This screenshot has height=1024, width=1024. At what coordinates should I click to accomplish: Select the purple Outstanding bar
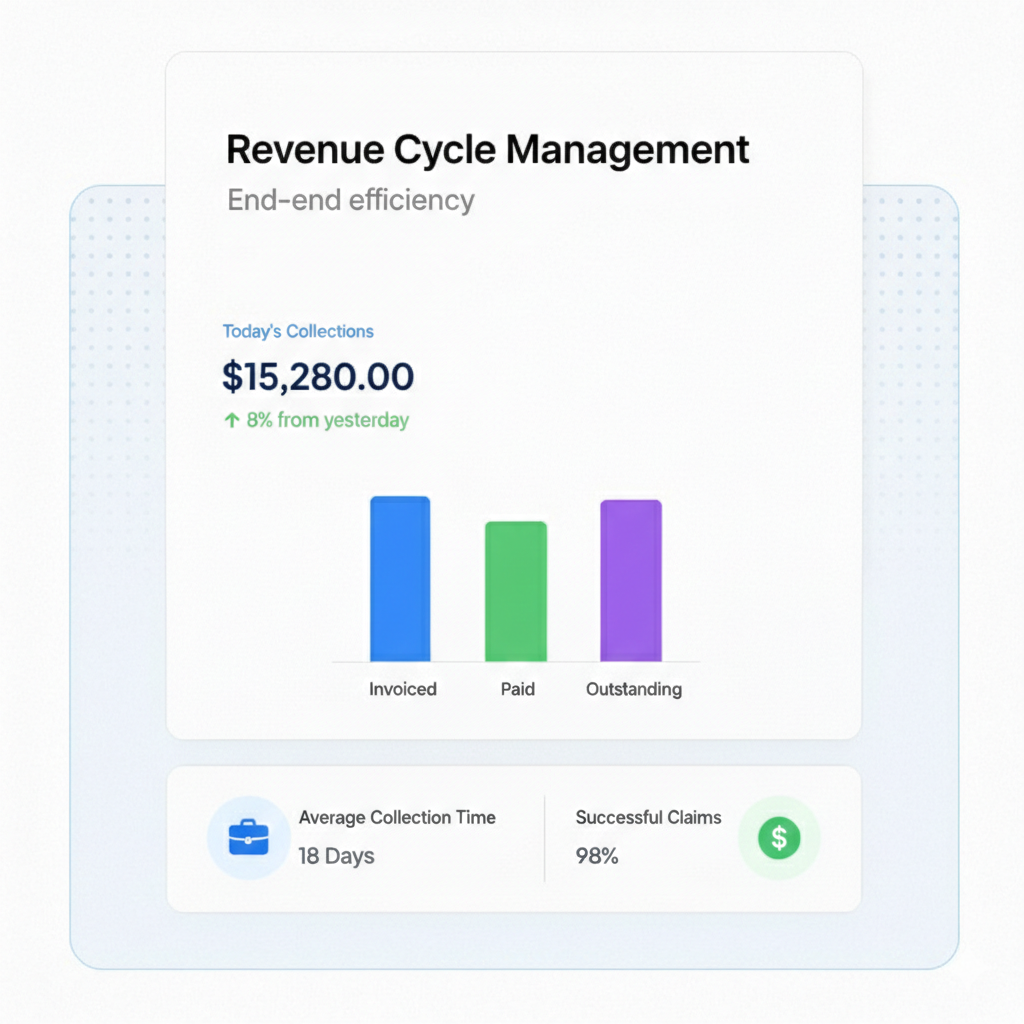[x=631, y=581]
